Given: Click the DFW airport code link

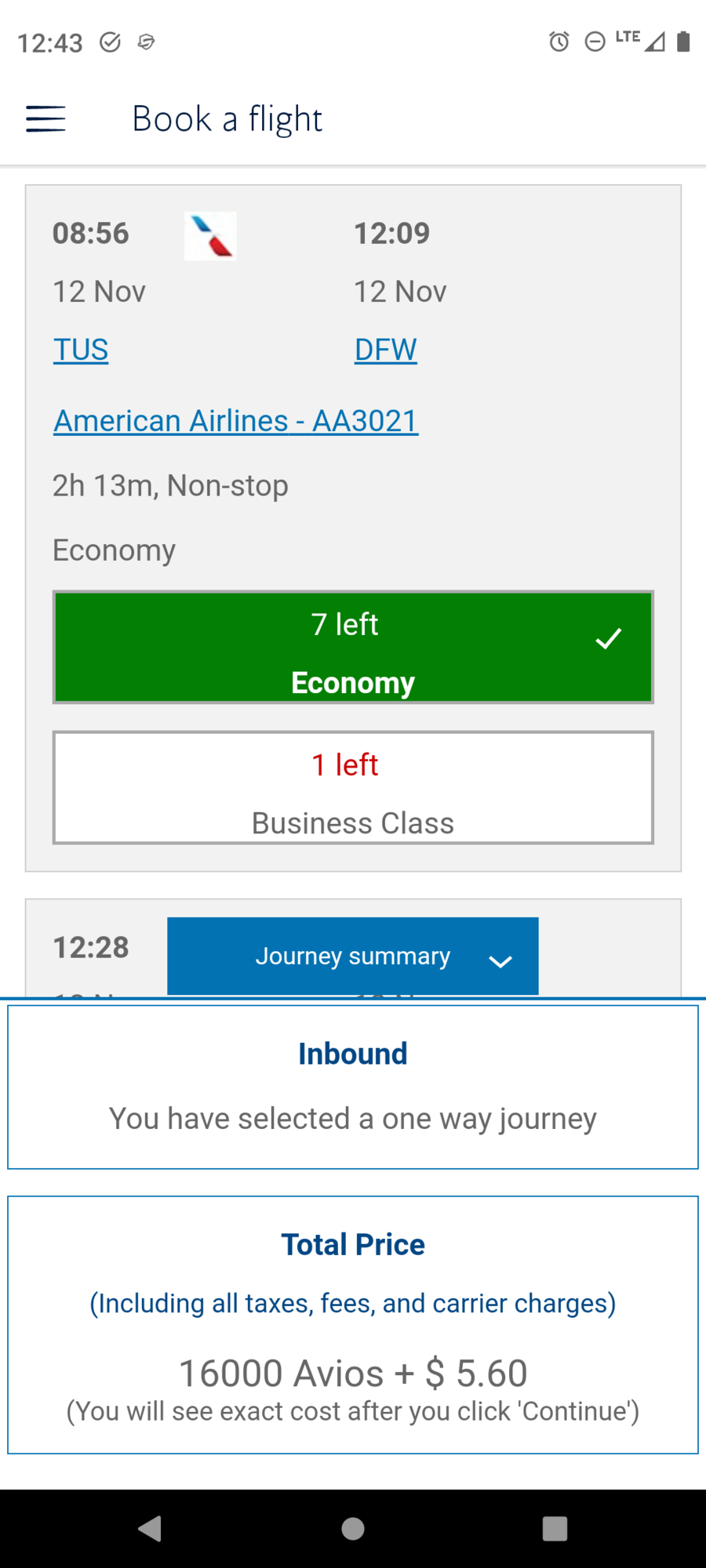Looking at the screenshot, I should [x=385, y=350].
